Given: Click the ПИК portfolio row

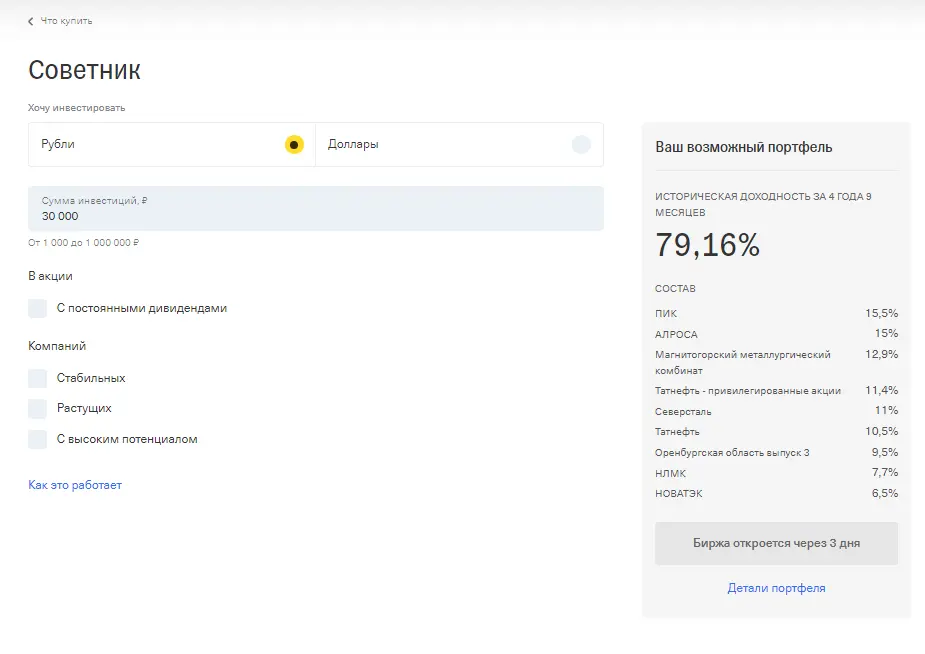Looking at the screenshot, I should click(776, 313).
